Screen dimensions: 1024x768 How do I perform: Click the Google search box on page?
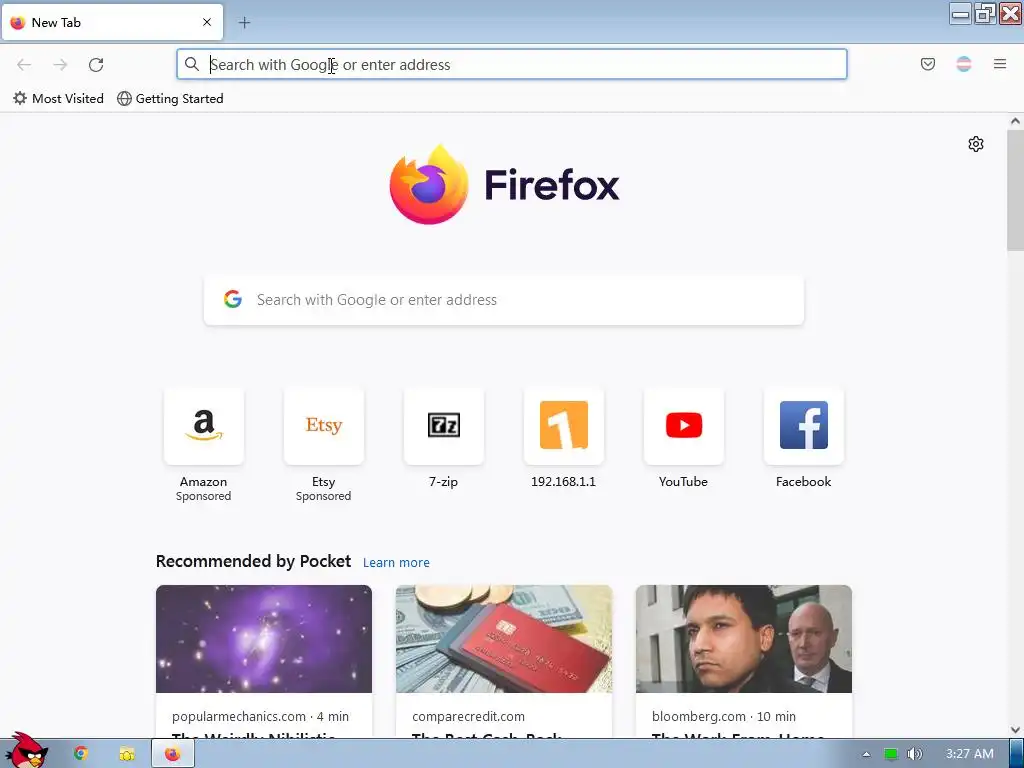504,300
